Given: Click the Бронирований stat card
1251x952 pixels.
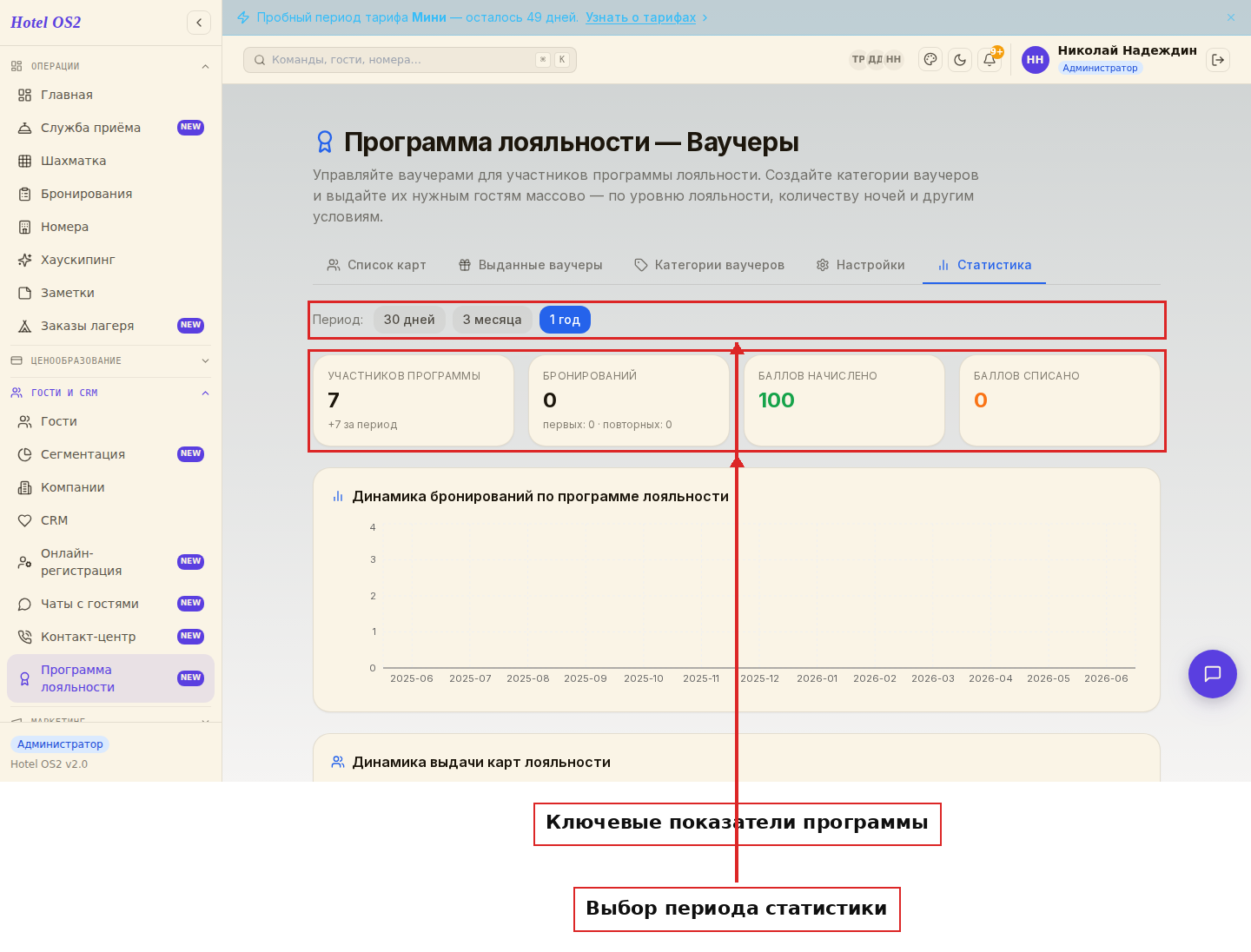Looking at the screenshot, I should pyautogui.click(x=629, y=400).
